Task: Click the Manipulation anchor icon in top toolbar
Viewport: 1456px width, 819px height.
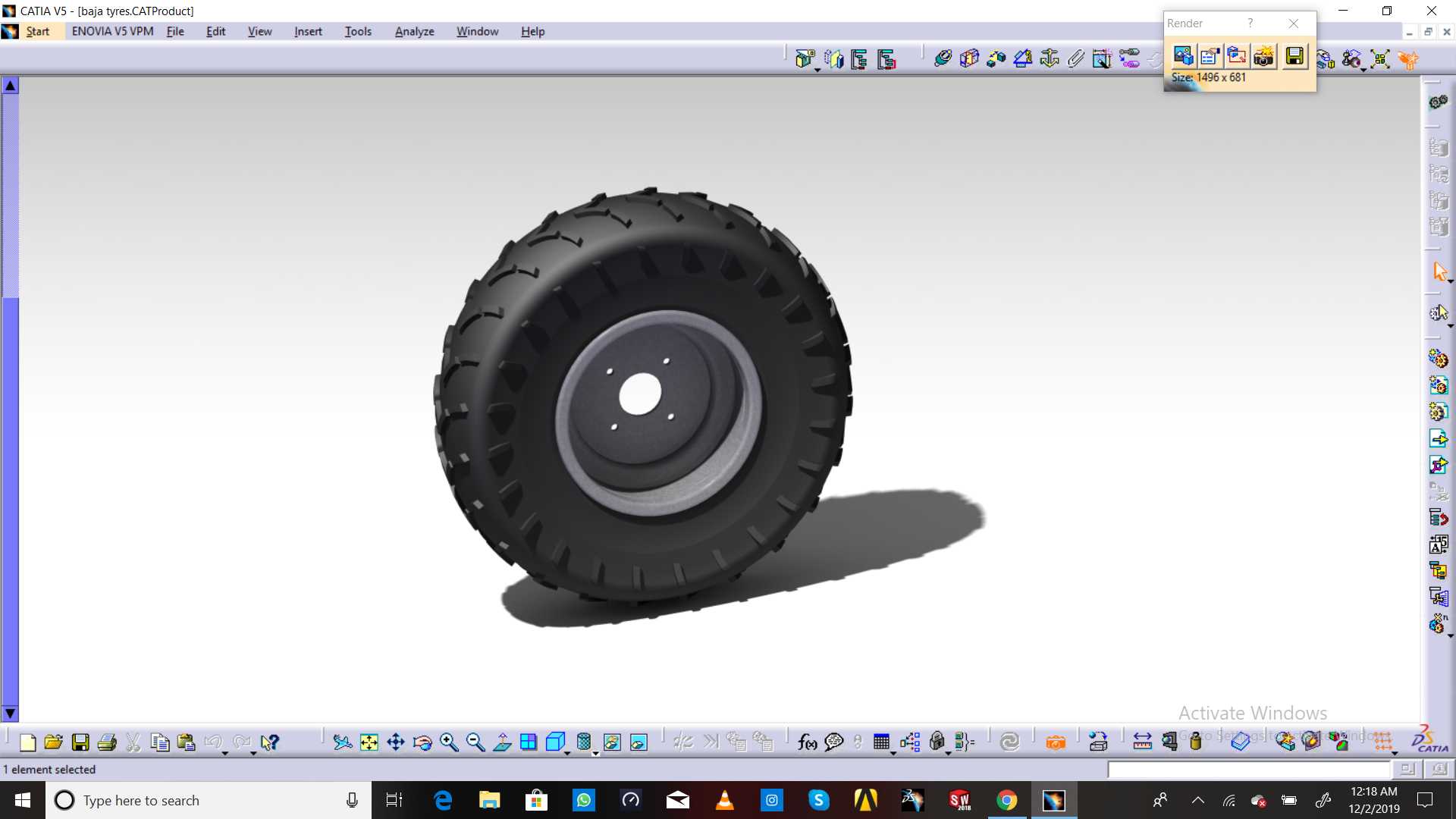Action: click(x=1050, y=58)
